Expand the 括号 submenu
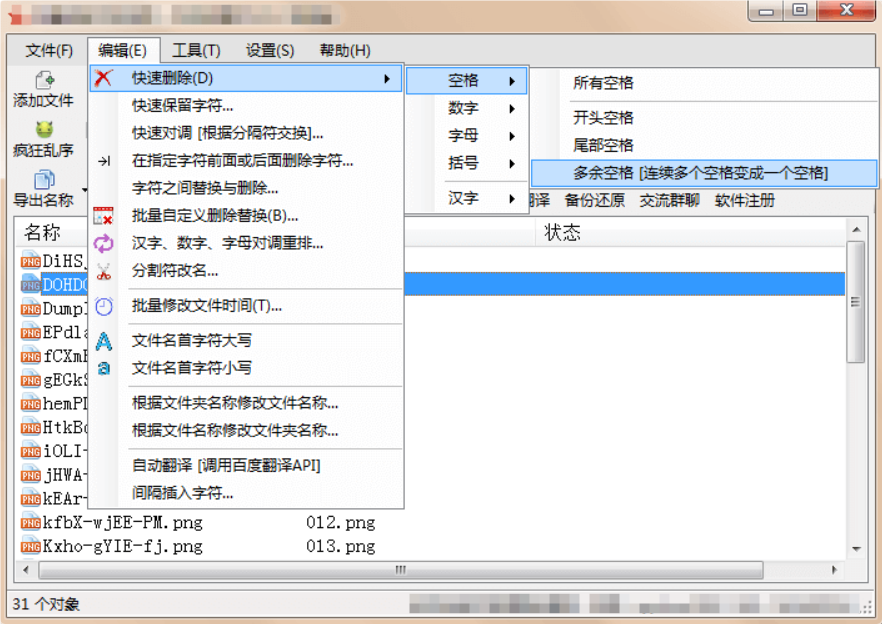882x624 pixels. [466, 163]
